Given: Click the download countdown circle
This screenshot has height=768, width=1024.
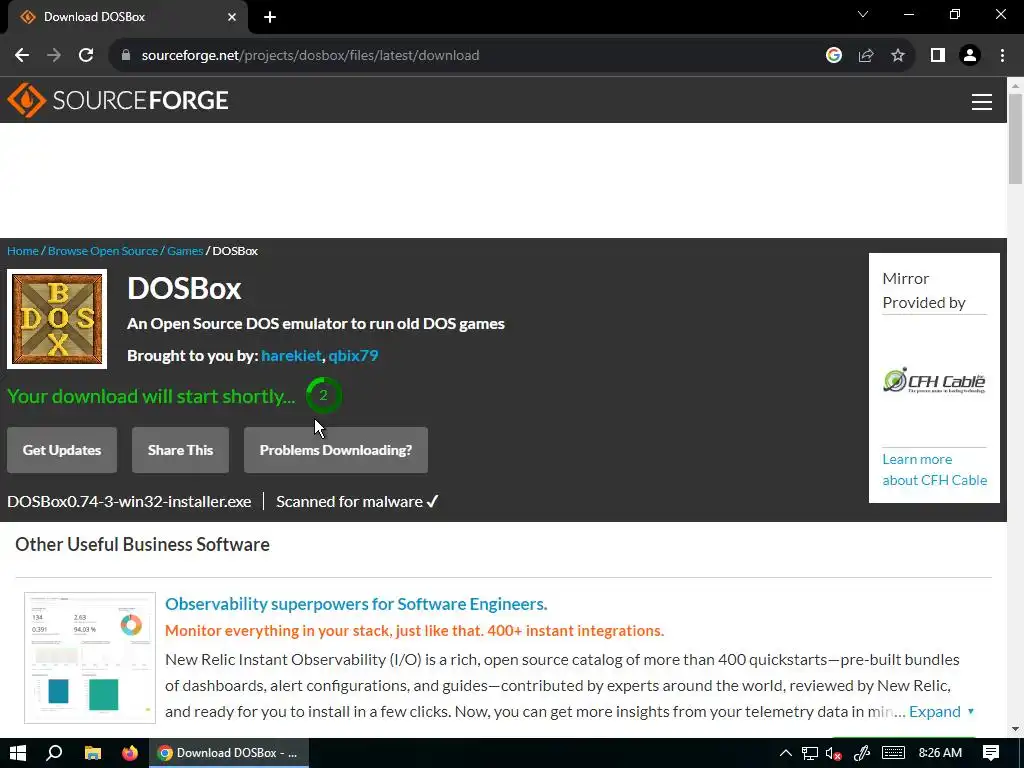Looking at the screenshot, I should point(323,395).
